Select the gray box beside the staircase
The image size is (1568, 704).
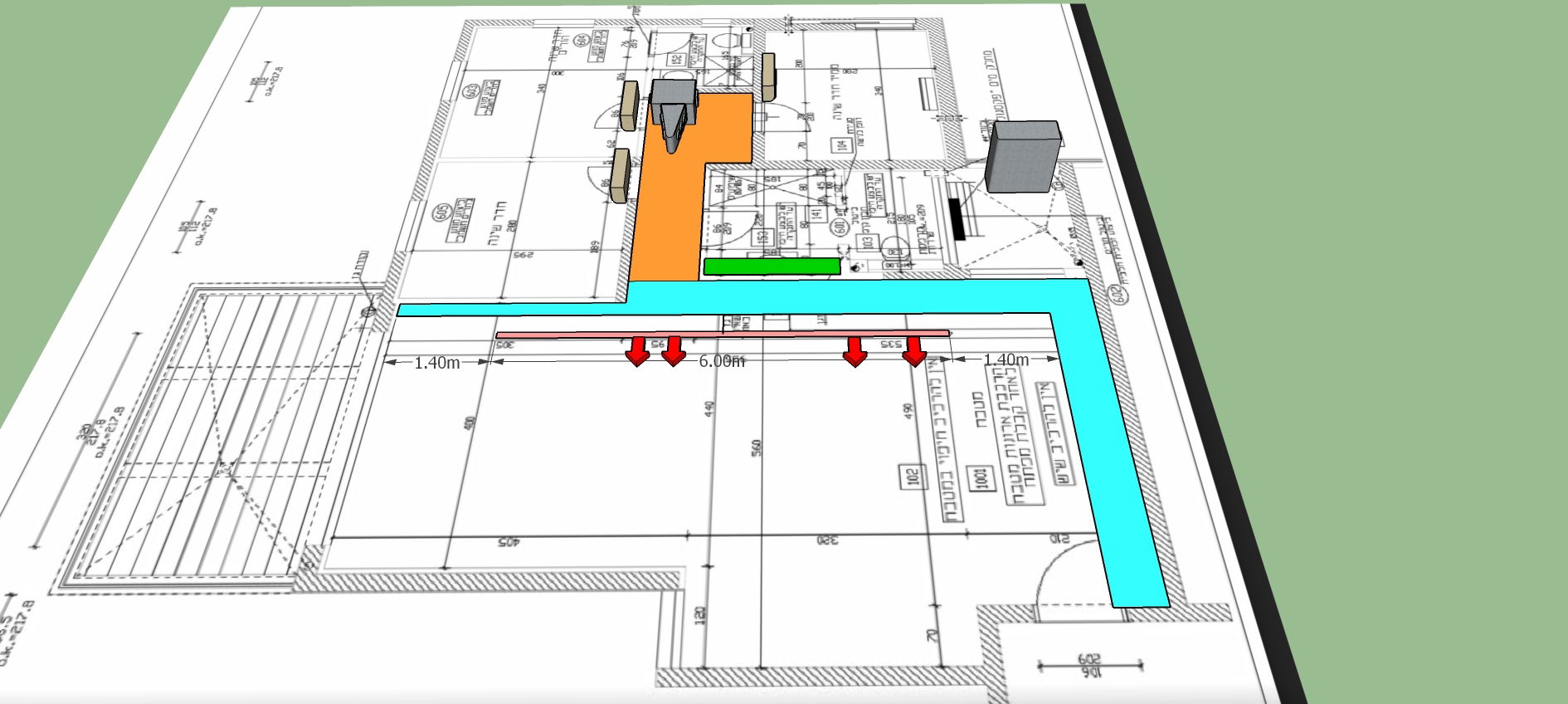1024,156
